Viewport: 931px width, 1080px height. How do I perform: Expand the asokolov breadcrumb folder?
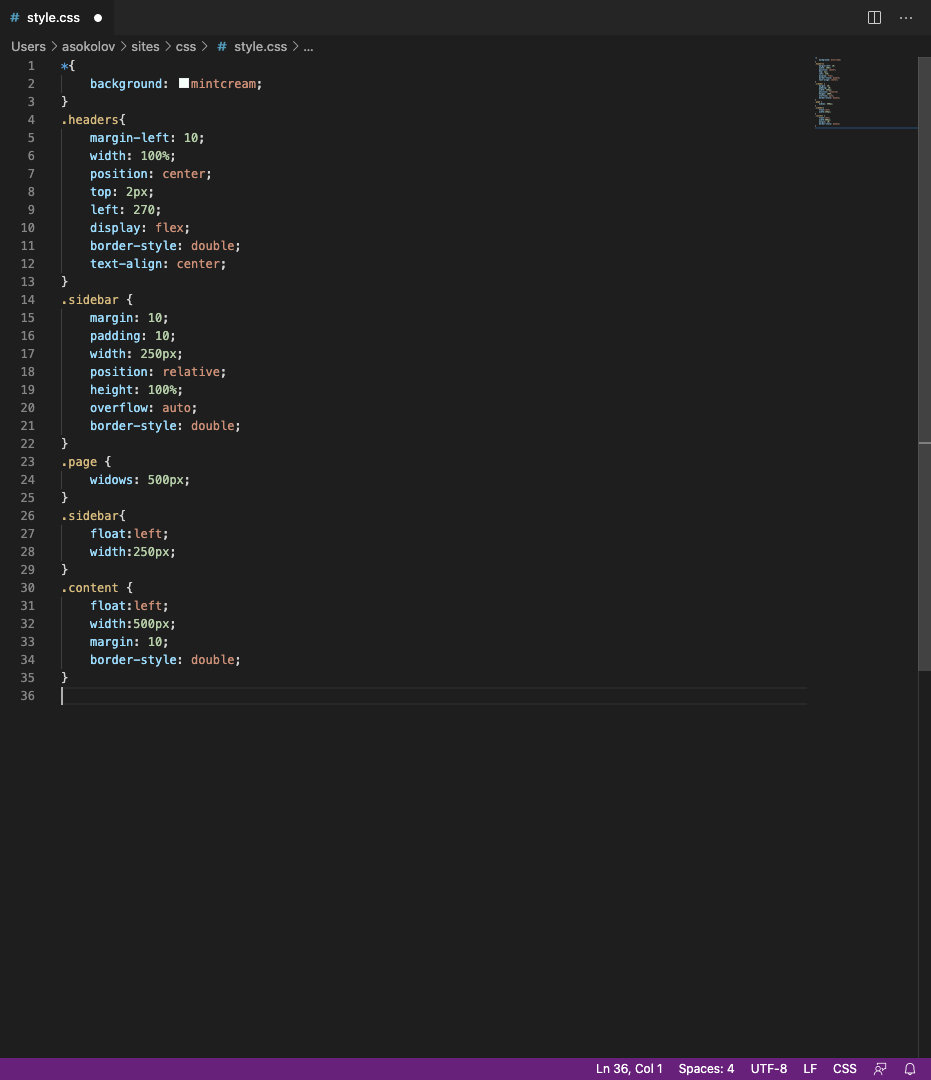[88, 46]
